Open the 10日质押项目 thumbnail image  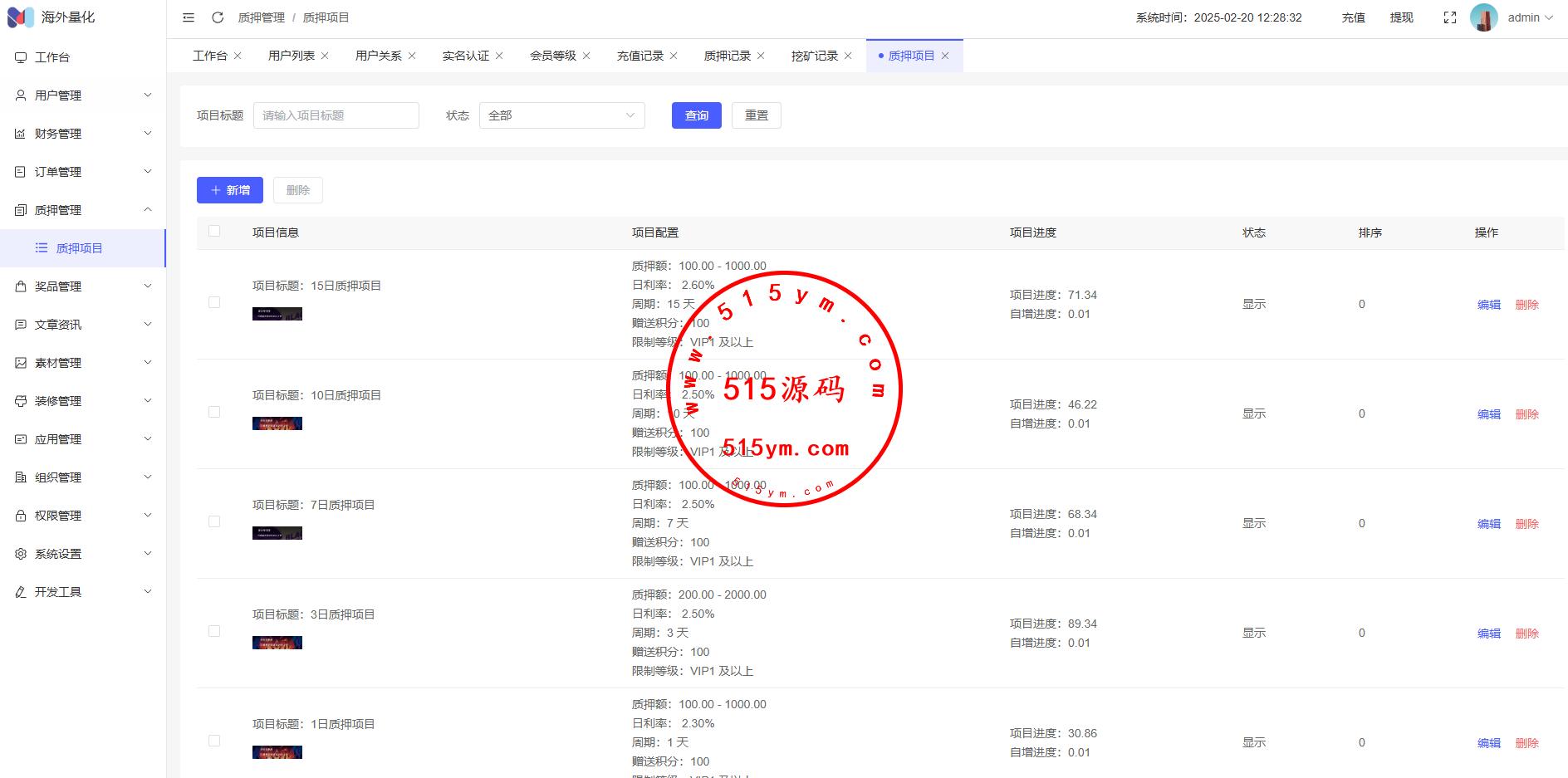277,423
